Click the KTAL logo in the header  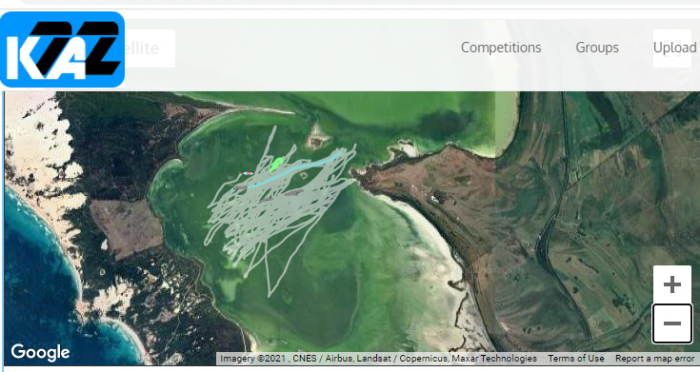pos(62,50)
